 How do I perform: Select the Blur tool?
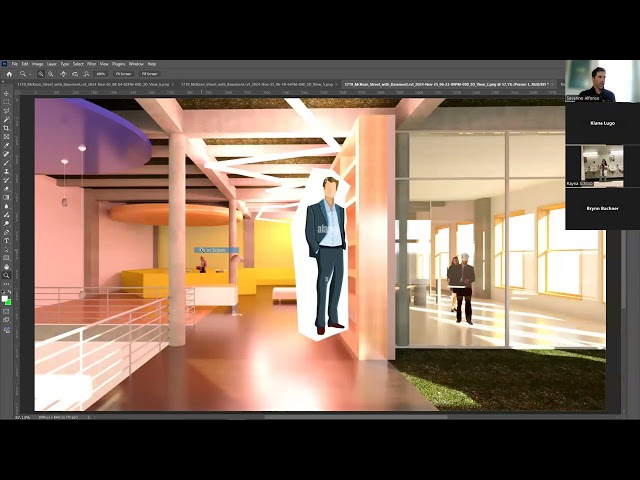pos(7,206)
